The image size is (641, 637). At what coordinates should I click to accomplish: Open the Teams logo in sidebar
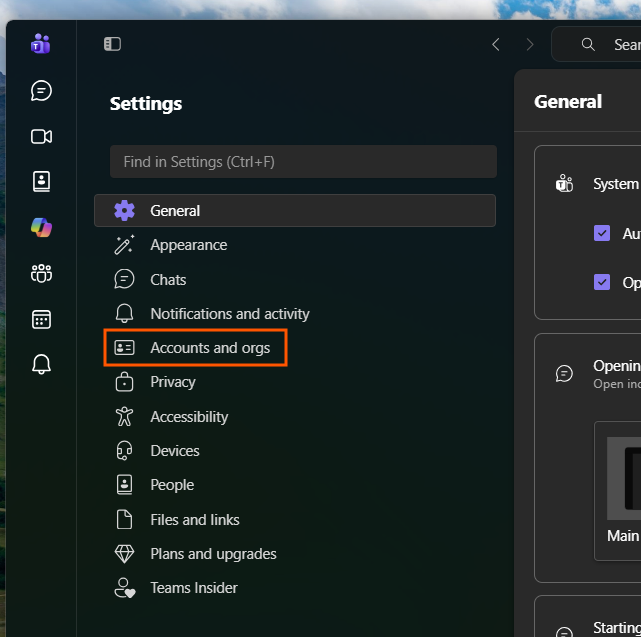pos(40,43)
